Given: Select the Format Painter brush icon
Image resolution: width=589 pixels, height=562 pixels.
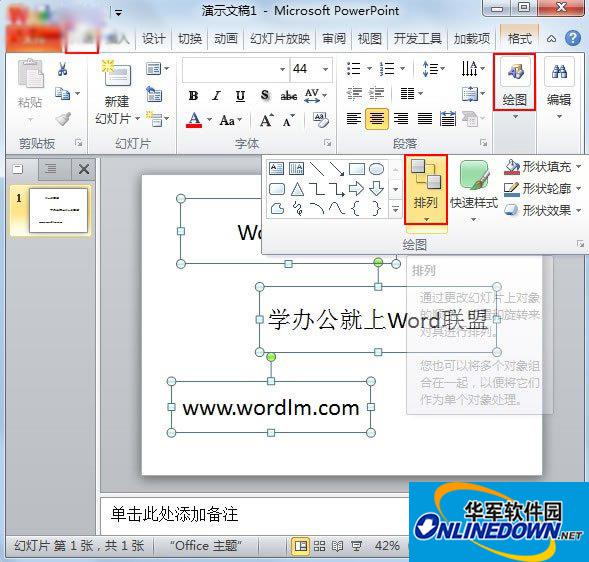Looking at the screenshot, I should coord(63,119).
